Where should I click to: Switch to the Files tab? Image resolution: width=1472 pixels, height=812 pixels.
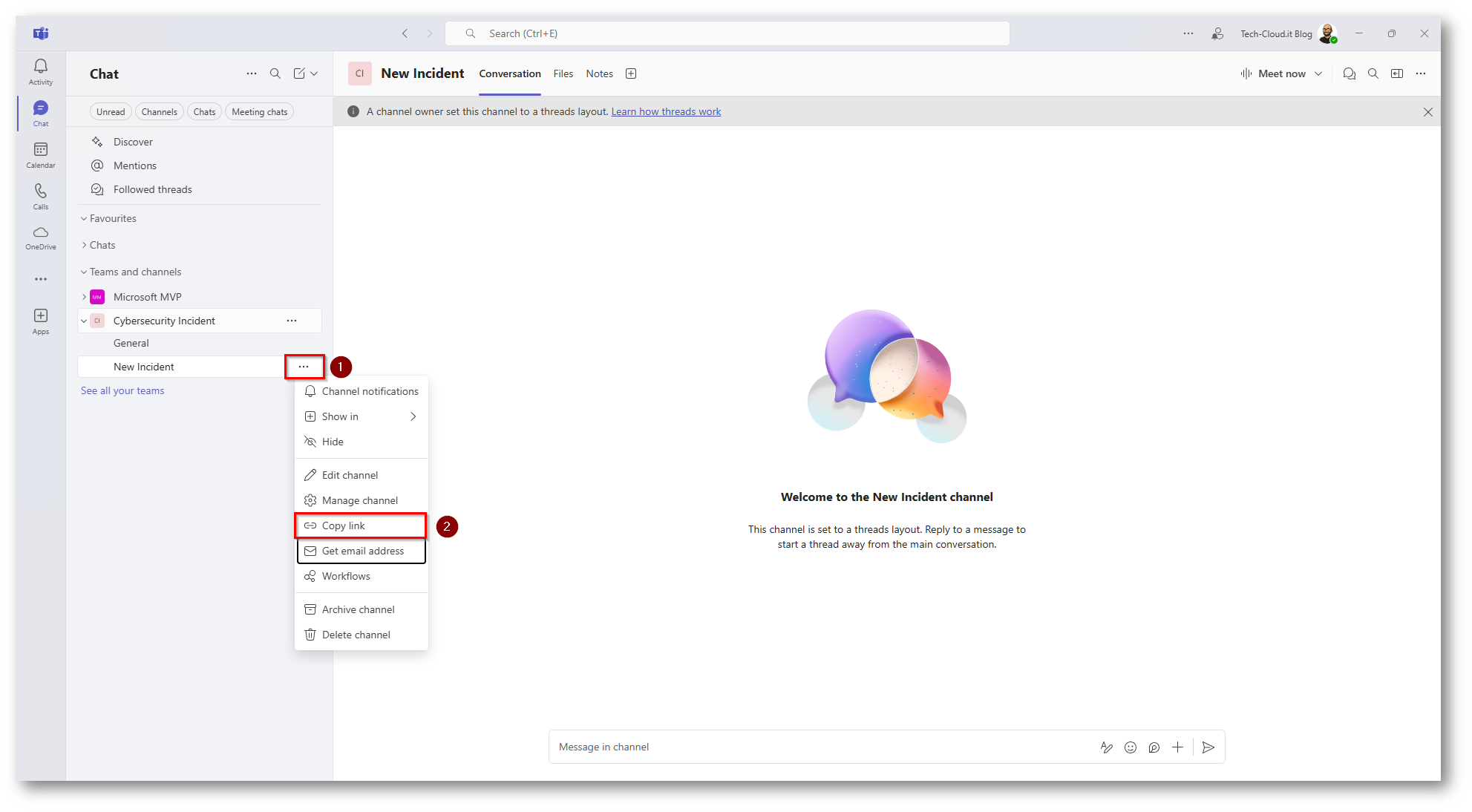point(563,73)
